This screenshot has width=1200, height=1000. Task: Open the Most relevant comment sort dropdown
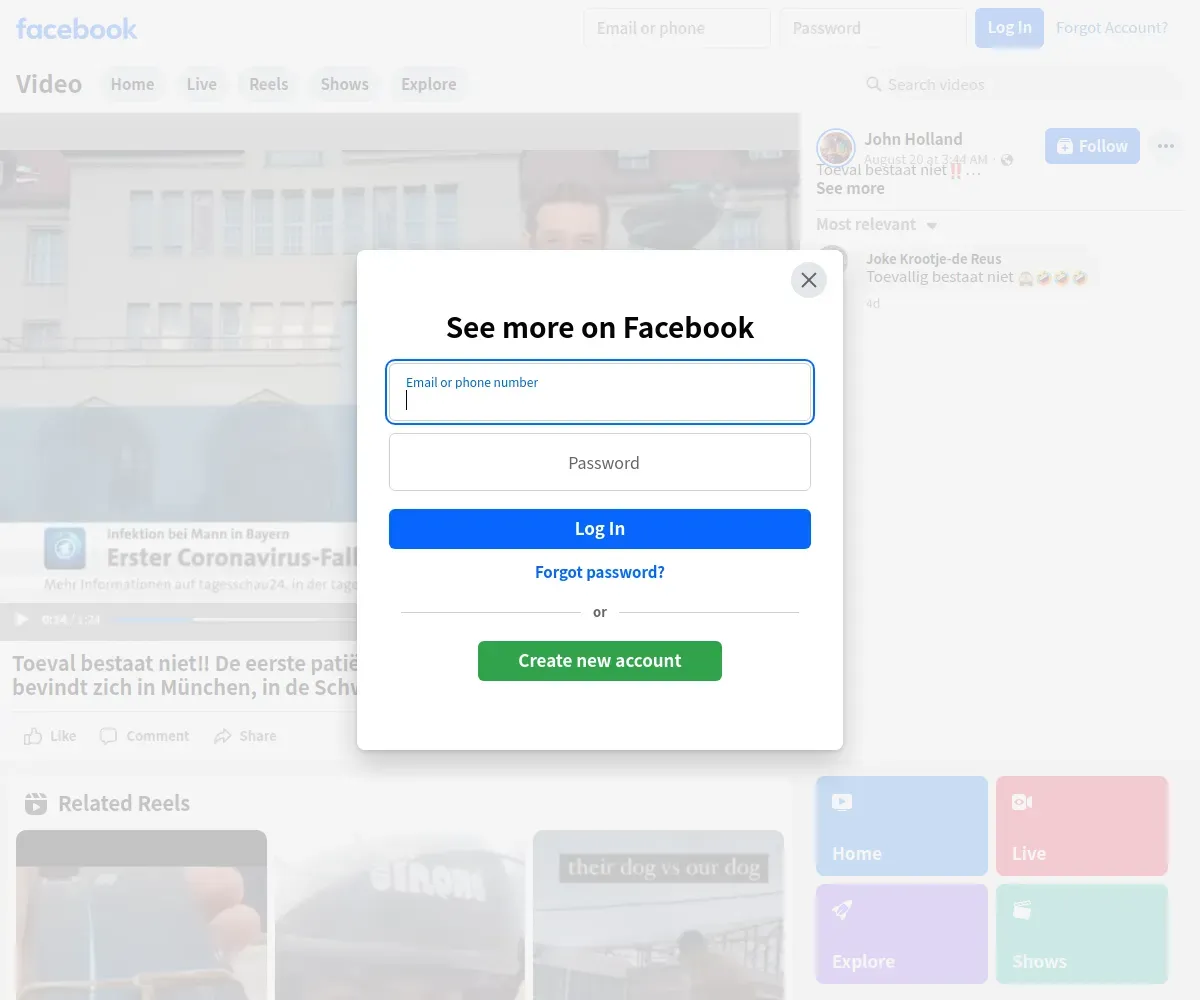click(876, 224)
